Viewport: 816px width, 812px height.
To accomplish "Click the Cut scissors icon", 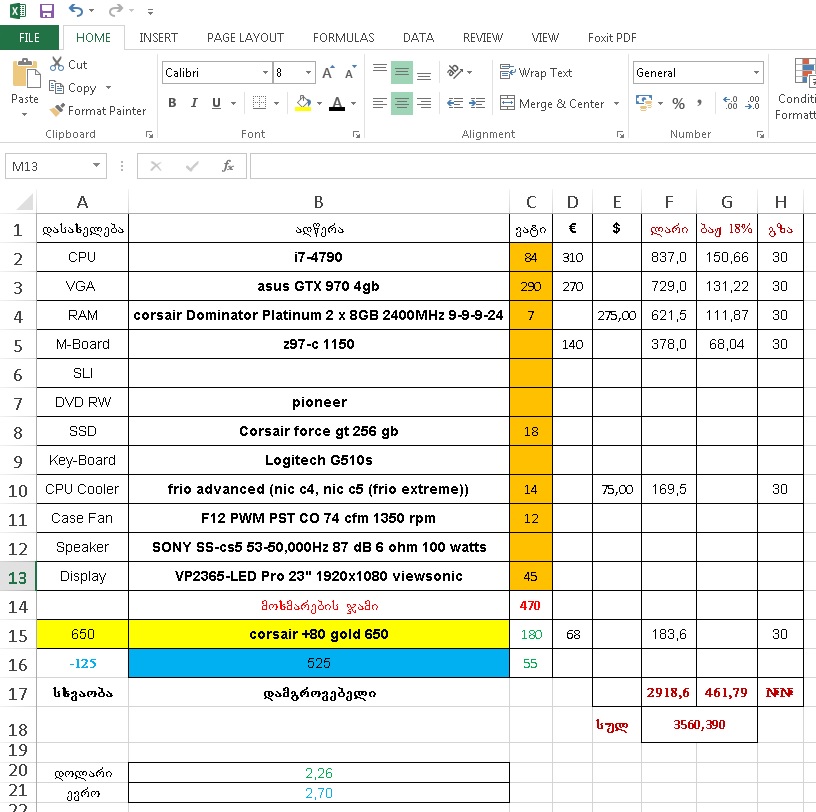I will (57, 64).
